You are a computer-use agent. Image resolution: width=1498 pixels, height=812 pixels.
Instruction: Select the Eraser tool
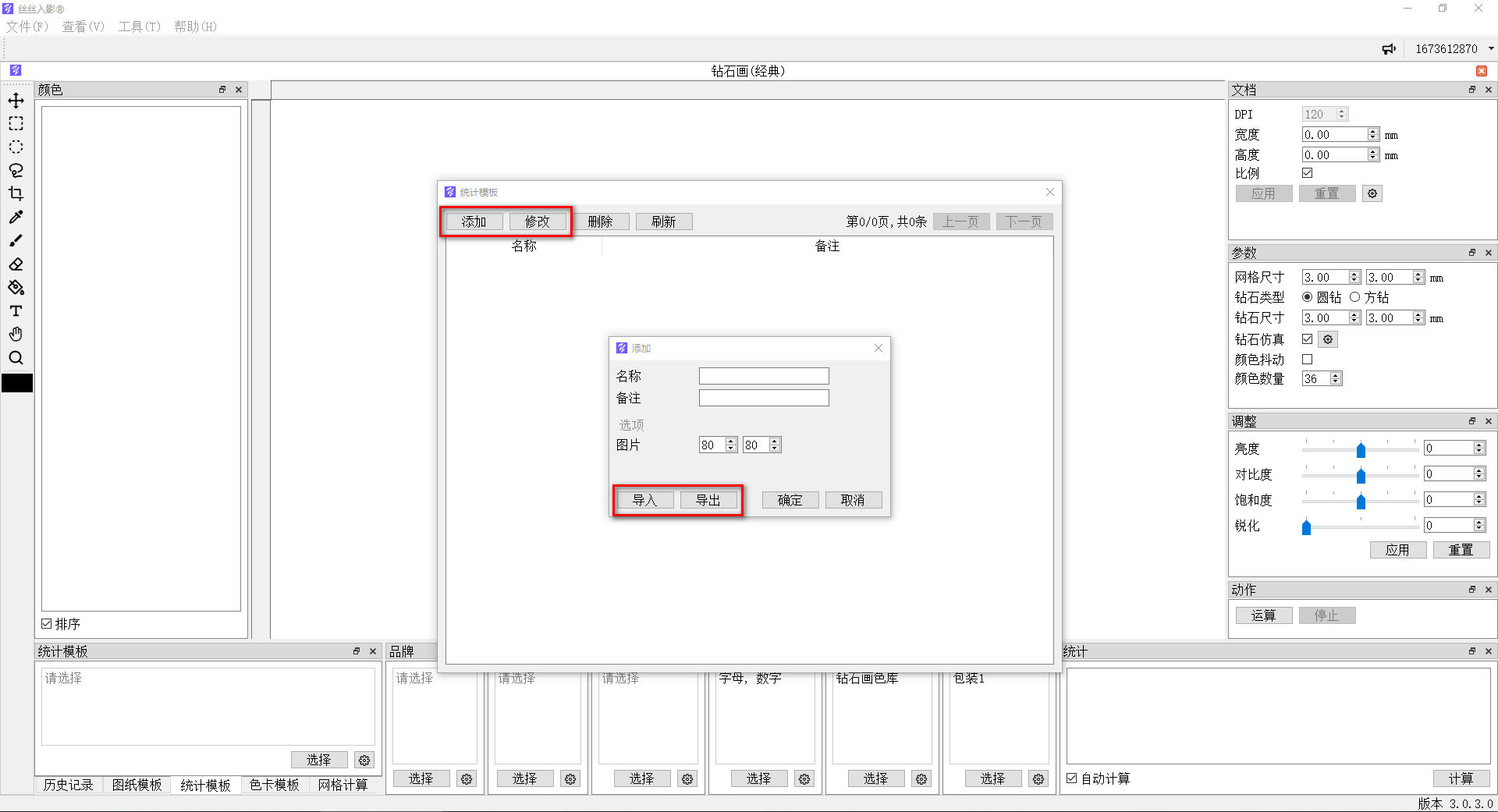point(16,264)
